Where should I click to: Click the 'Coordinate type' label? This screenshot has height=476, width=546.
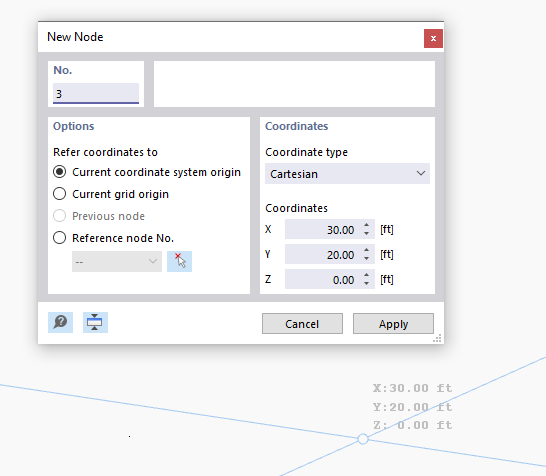point(306,152)
